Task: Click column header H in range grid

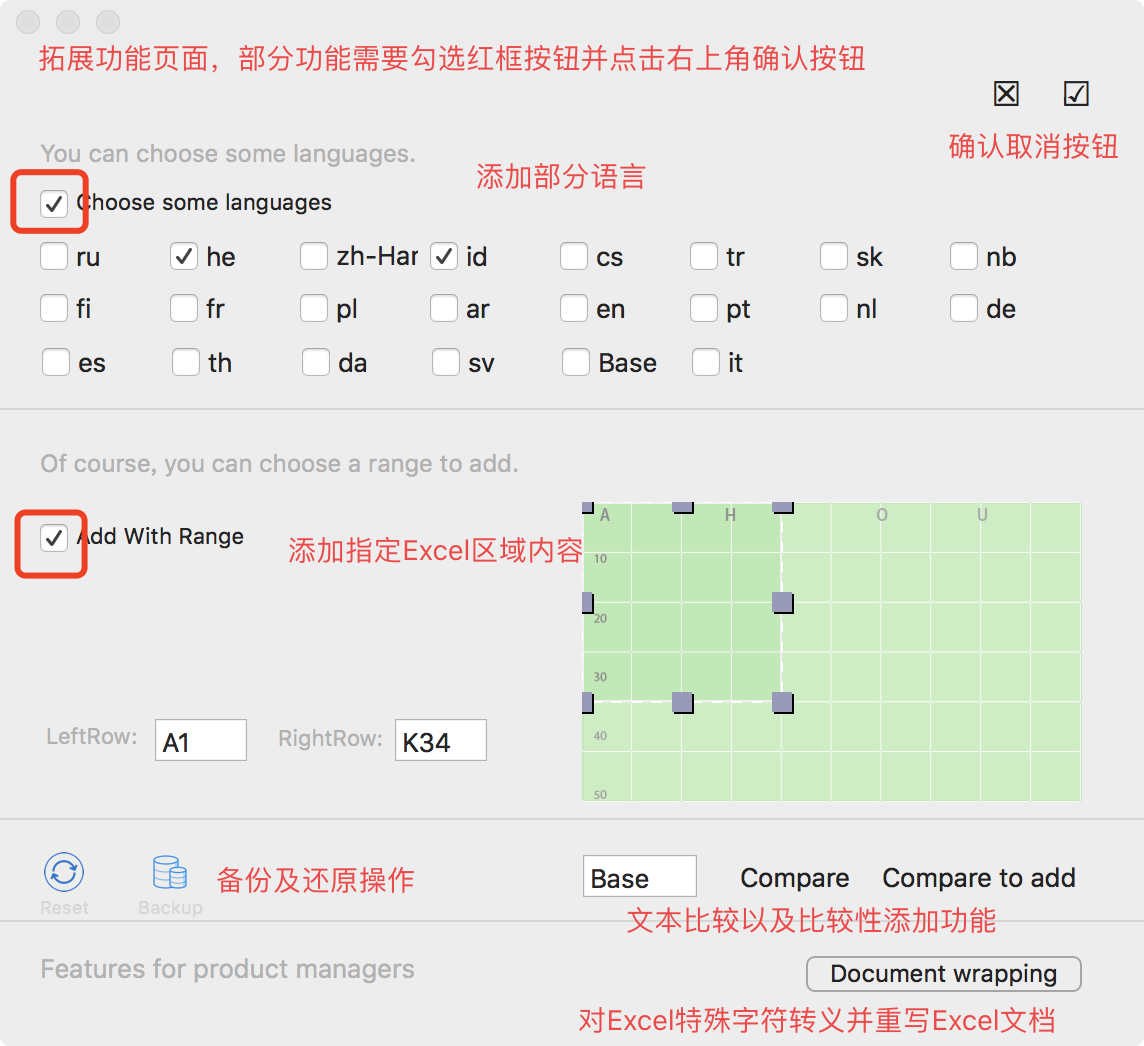Action: click(x=730, y=515)
